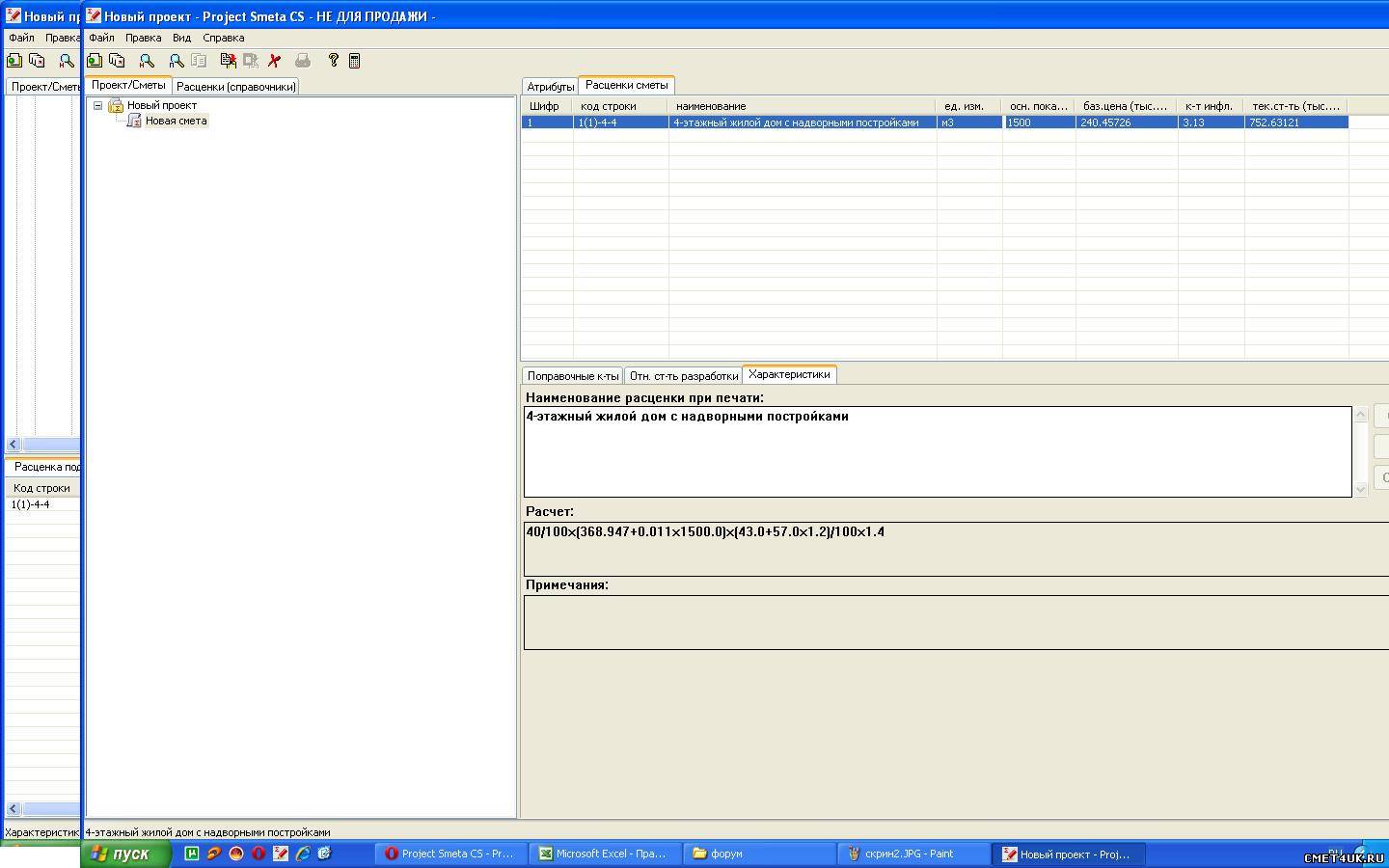Click the inflation coefficient cell 3.13

[1211, 122]
